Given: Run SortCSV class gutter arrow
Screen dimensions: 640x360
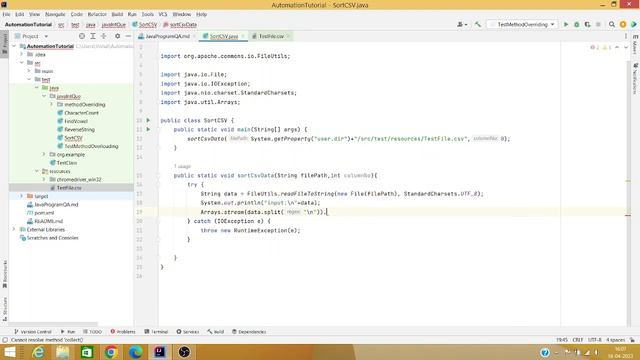Looking at the screenshot, I should [148, 120].
